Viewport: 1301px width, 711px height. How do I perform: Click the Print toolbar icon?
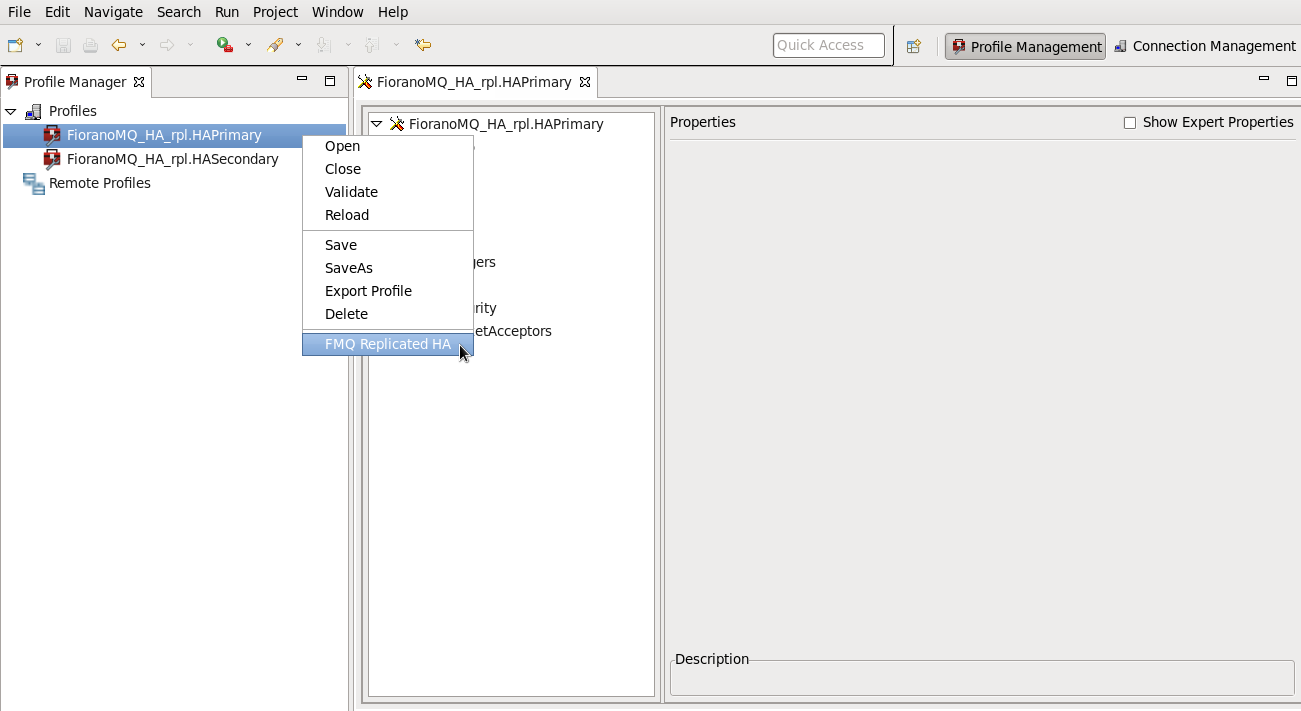click(90, 45)
